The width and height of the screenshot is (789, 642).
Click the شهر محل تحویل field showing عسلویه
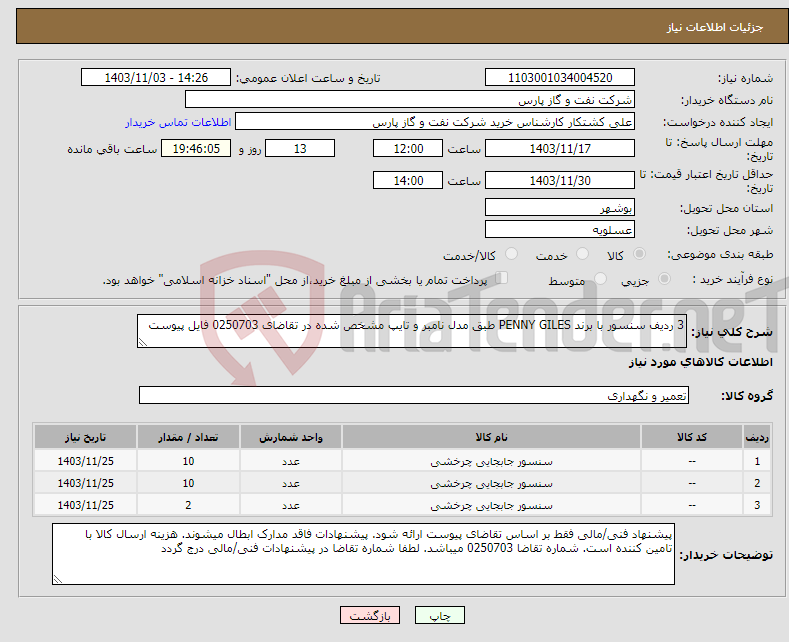pyautogui.click(x=559, y=229)
